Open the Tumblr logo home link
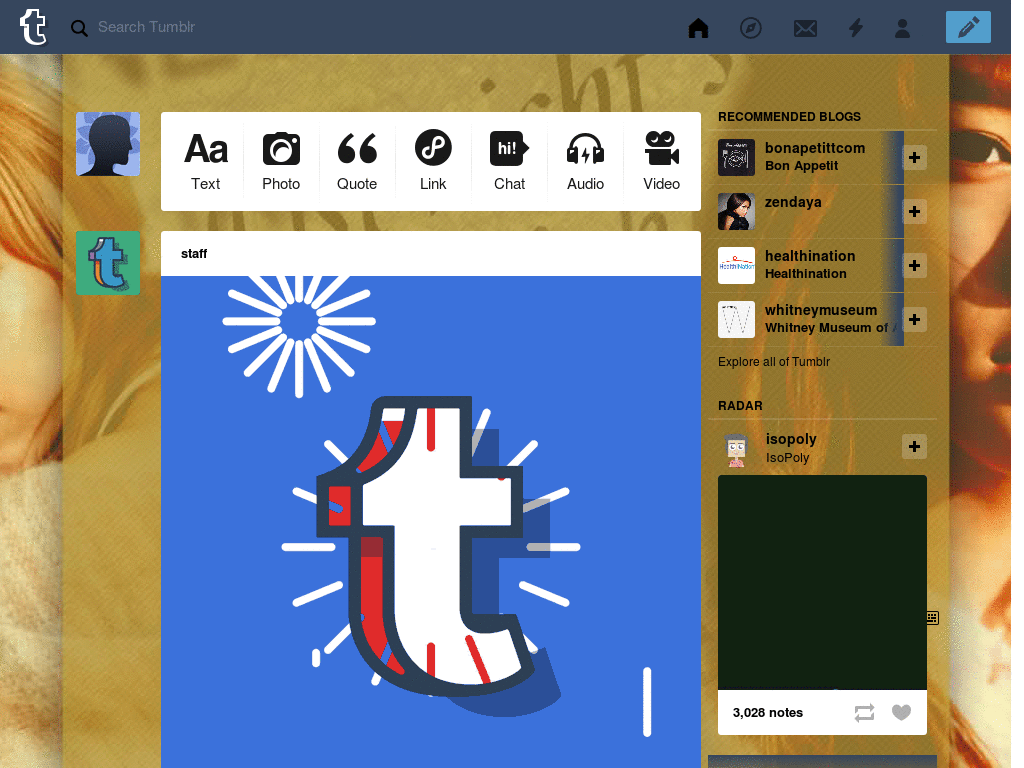The width and height of the screenshot is (1024, 768). [x=33, y=27]
